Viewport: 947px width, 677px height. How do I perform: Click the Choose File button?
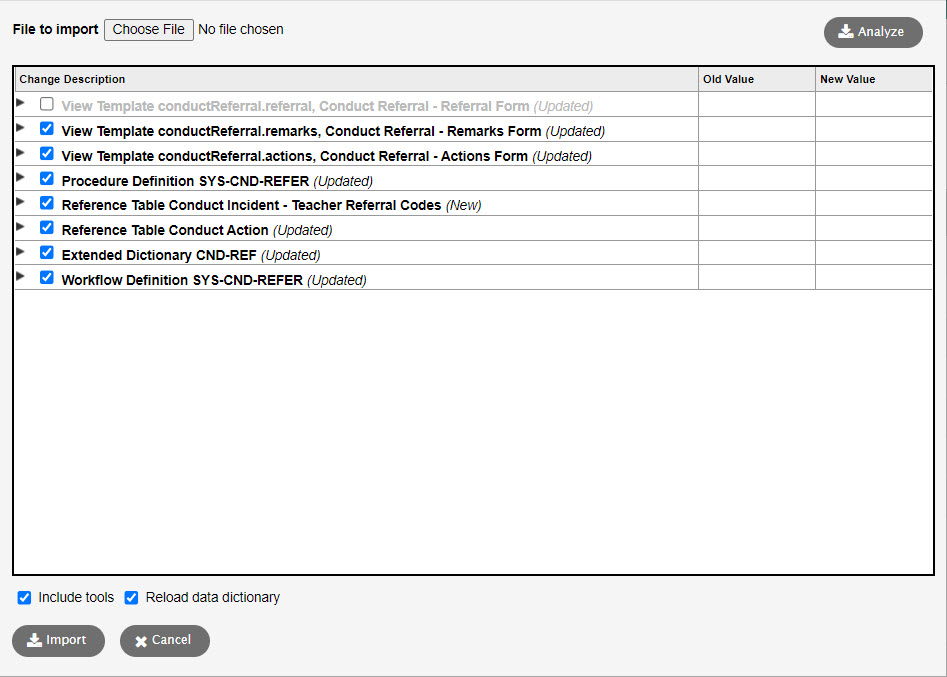pos(148,29)
